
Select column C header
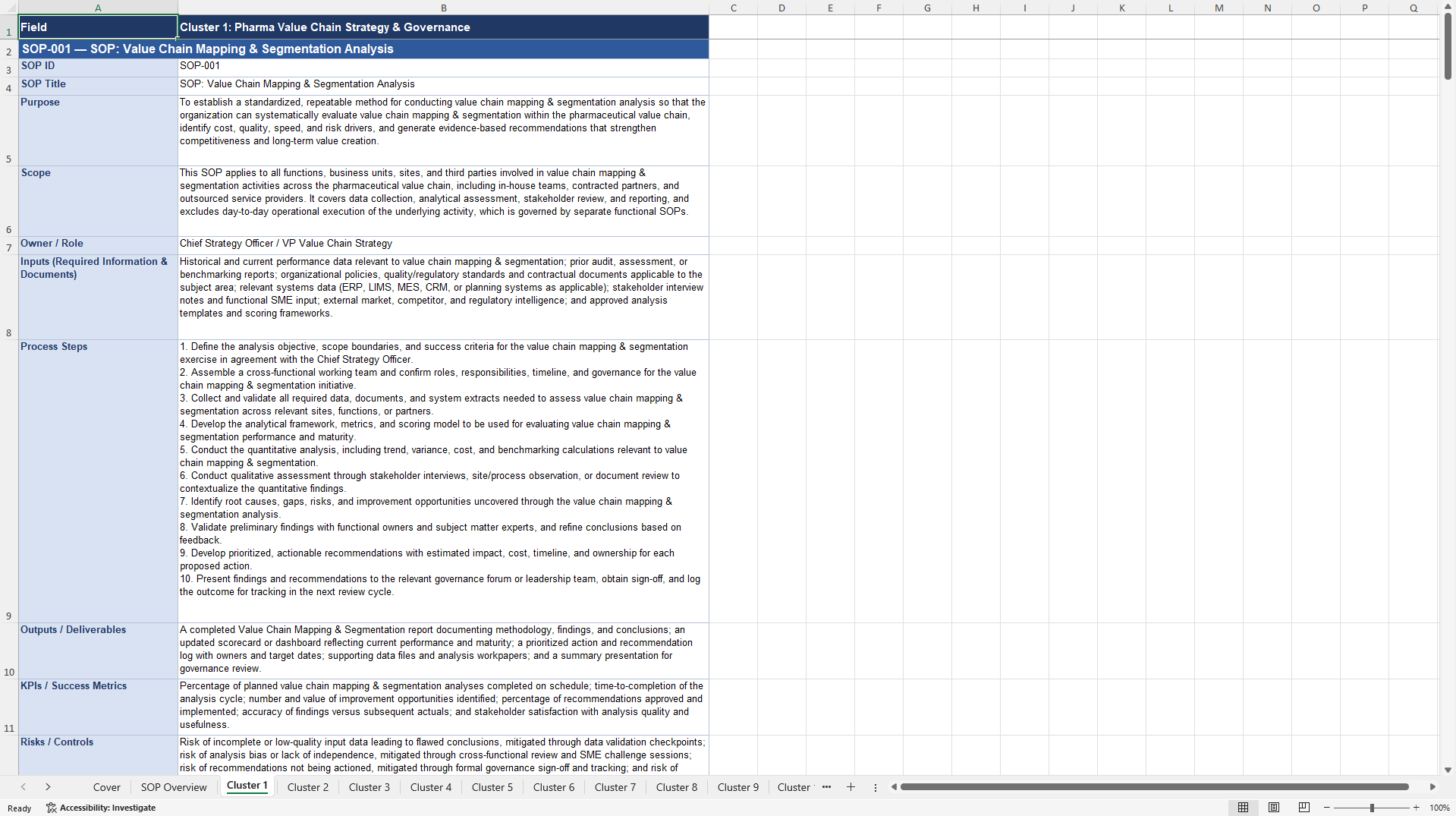734,8
